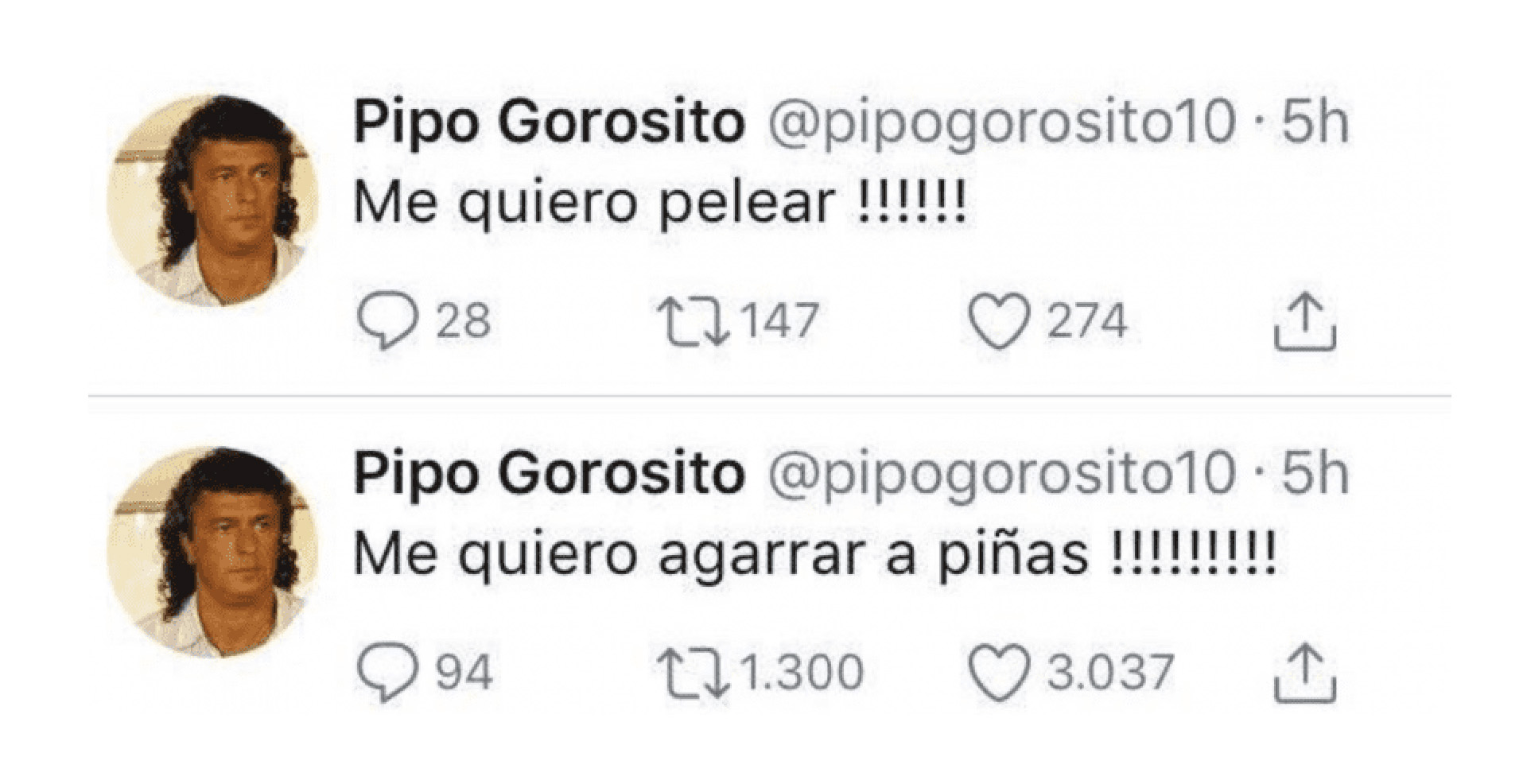The height and width of the screenshot is (784, 1527).
Task: Reply to the "Me quiero pelear" tweet
Action: tap(387, 321)
